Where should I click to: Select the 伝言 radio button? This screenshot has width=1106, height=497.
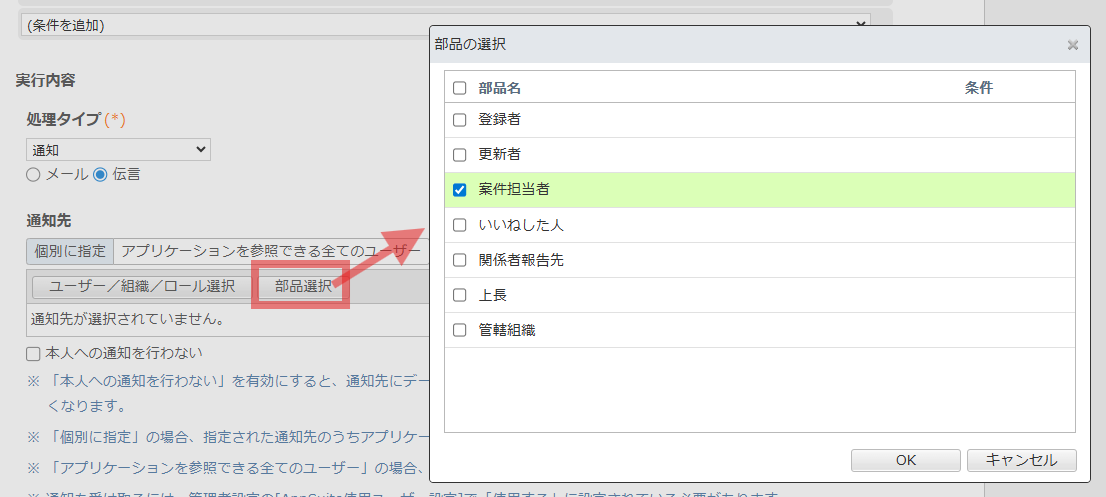click(x=100, y=174)
